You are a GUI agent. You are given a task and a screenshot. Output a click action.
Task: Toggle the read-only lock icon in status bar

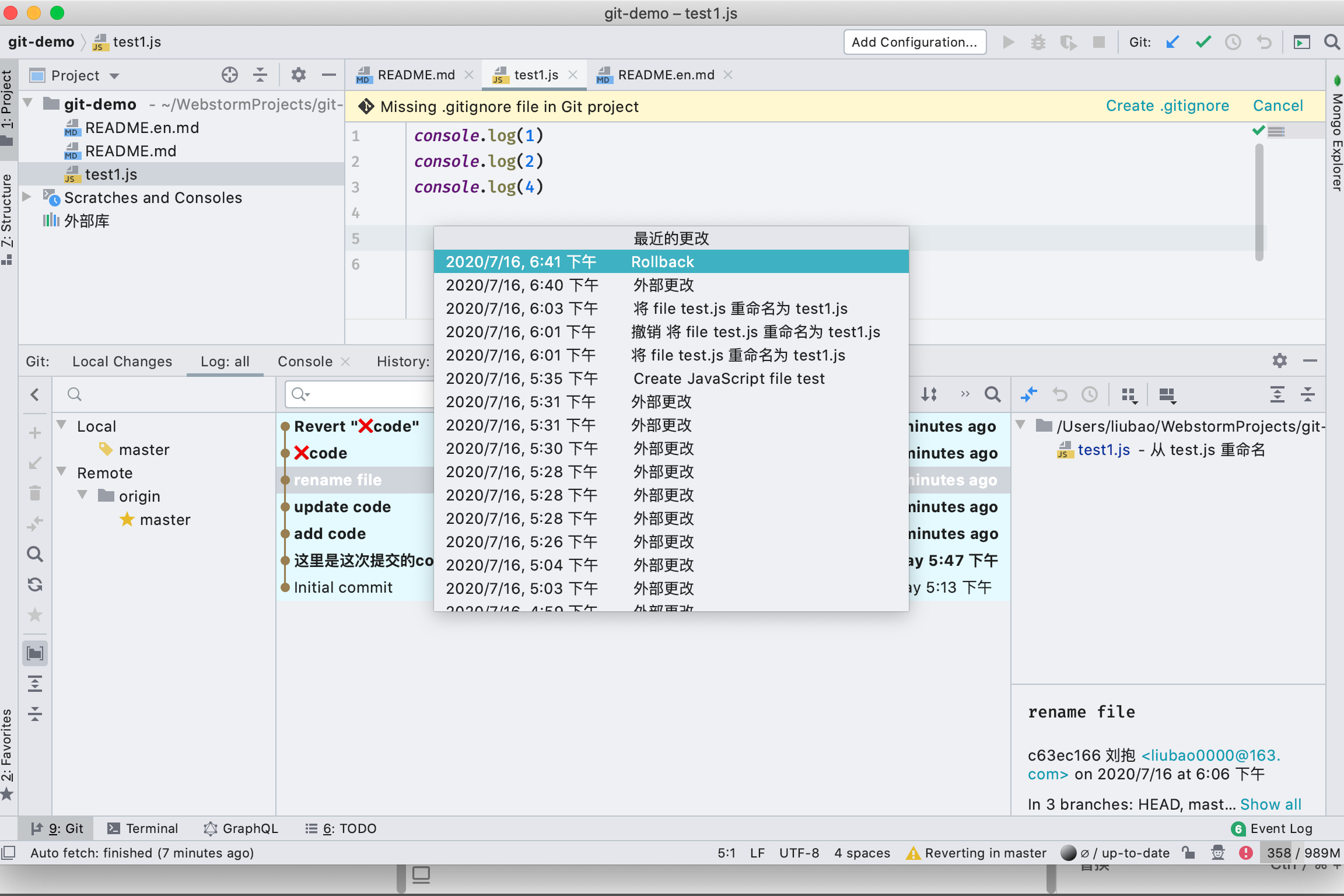1188,853
